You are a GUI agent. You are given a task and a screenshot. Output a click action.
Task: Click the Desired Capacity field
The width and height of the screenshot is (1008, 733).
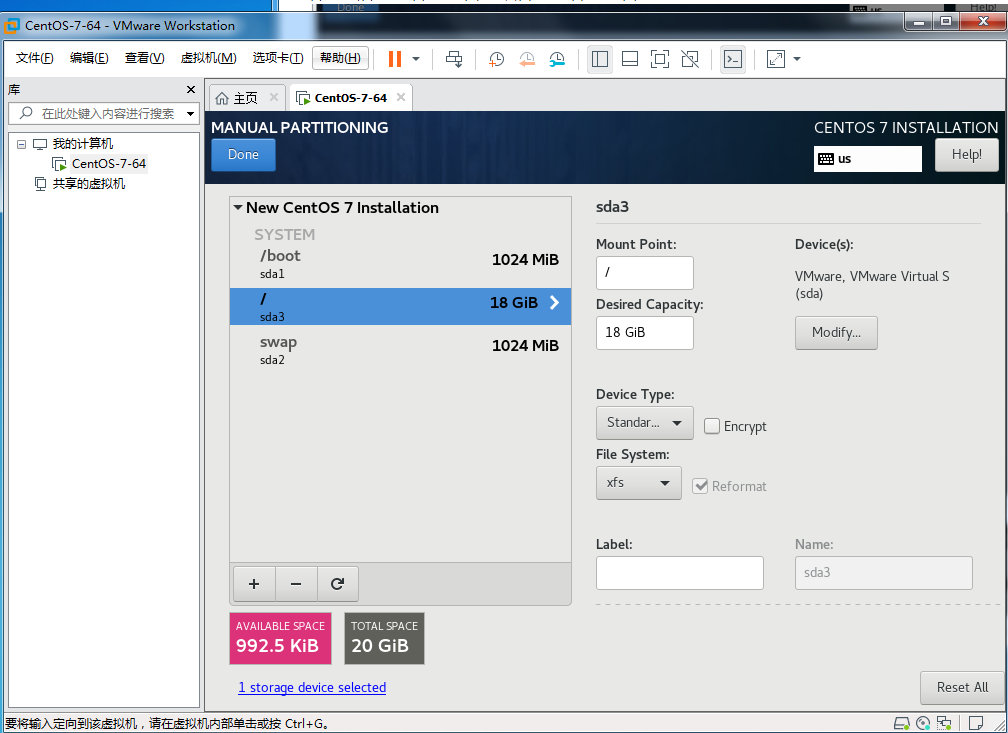[x=645, y=332]
